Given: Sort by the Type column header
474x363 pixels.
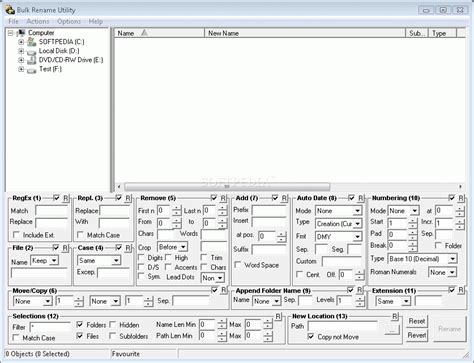Looking at the screenshot, I should pyautogui.click(x=442, y=33).
